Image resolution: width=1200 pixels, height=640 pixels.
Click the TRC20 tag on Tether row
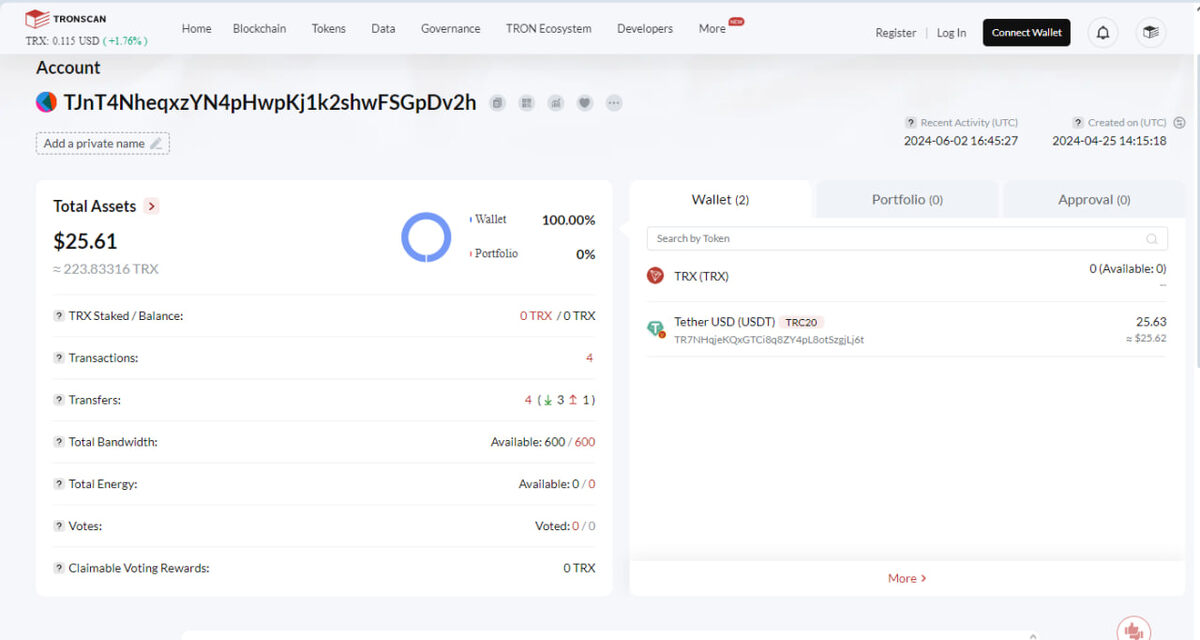click(x=801, y=322)
